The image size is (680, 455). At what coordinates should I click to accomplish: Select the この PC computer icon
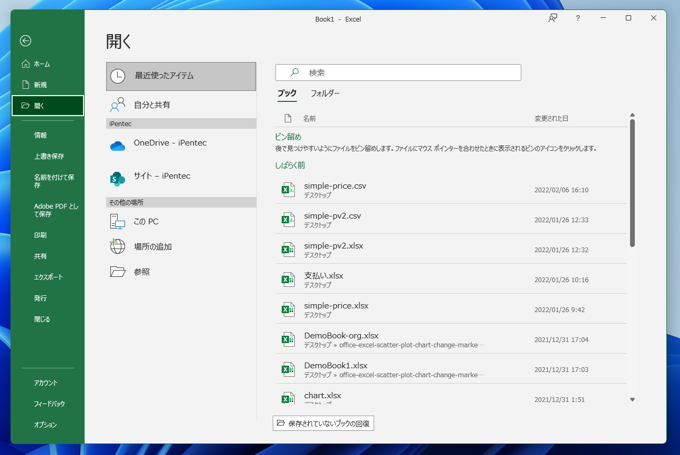pos(118,222)
